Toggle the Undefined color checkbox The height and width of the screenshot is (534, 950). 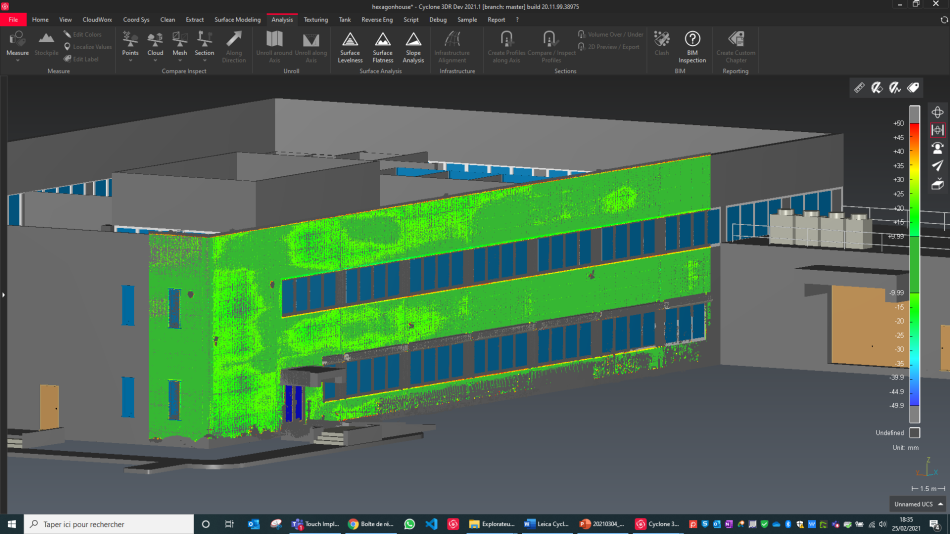pyautogui.click(x=914, y=432)
